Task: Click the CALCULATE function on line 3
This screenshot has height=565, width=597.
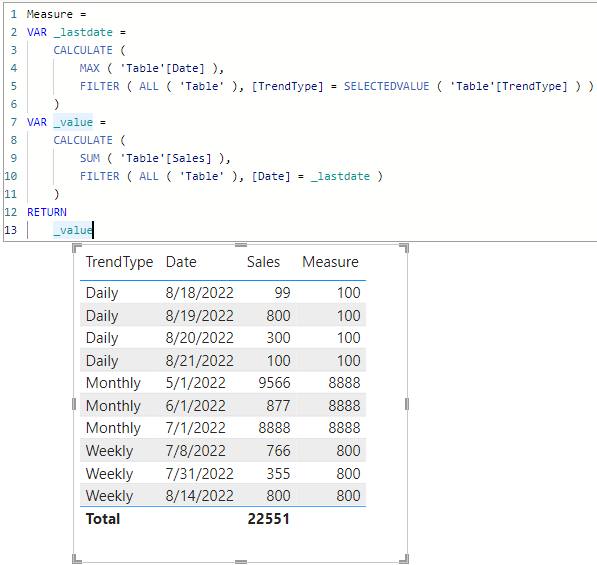Action: (x=83, y=50)
